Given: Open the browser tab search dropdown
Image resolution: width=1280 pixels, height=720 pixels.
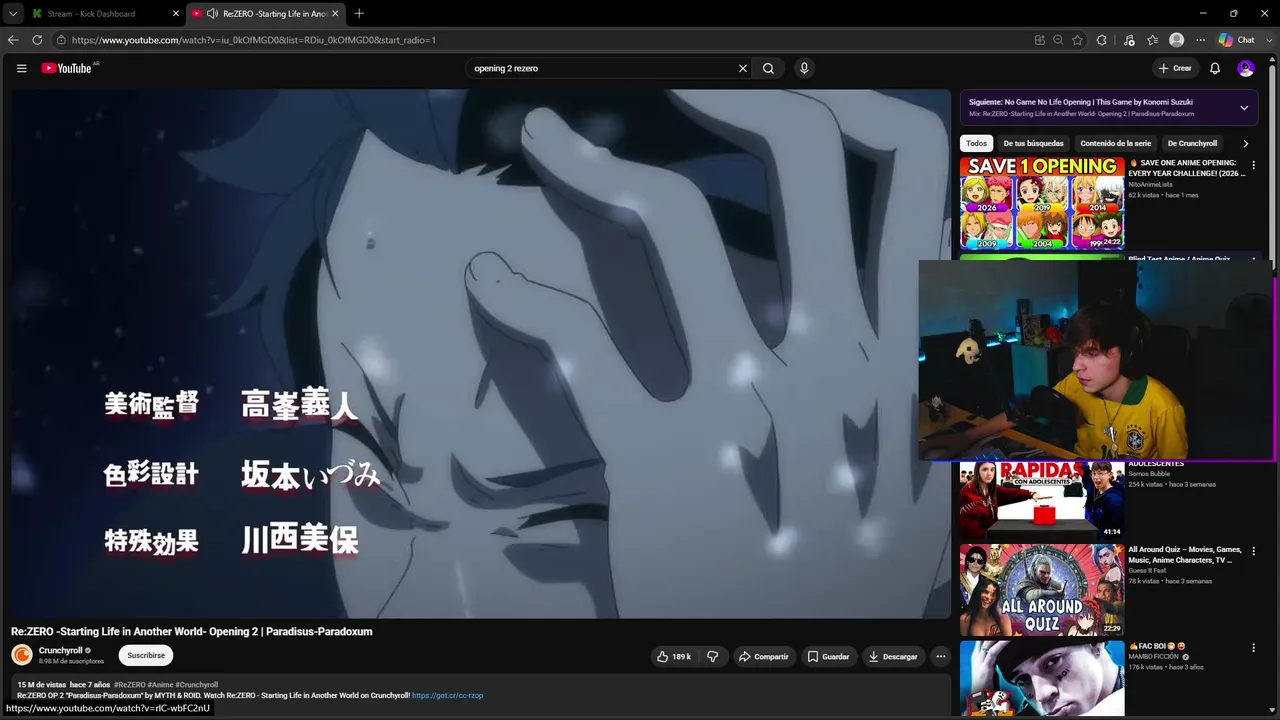Looking at the screenshot, I should [13, 14].
